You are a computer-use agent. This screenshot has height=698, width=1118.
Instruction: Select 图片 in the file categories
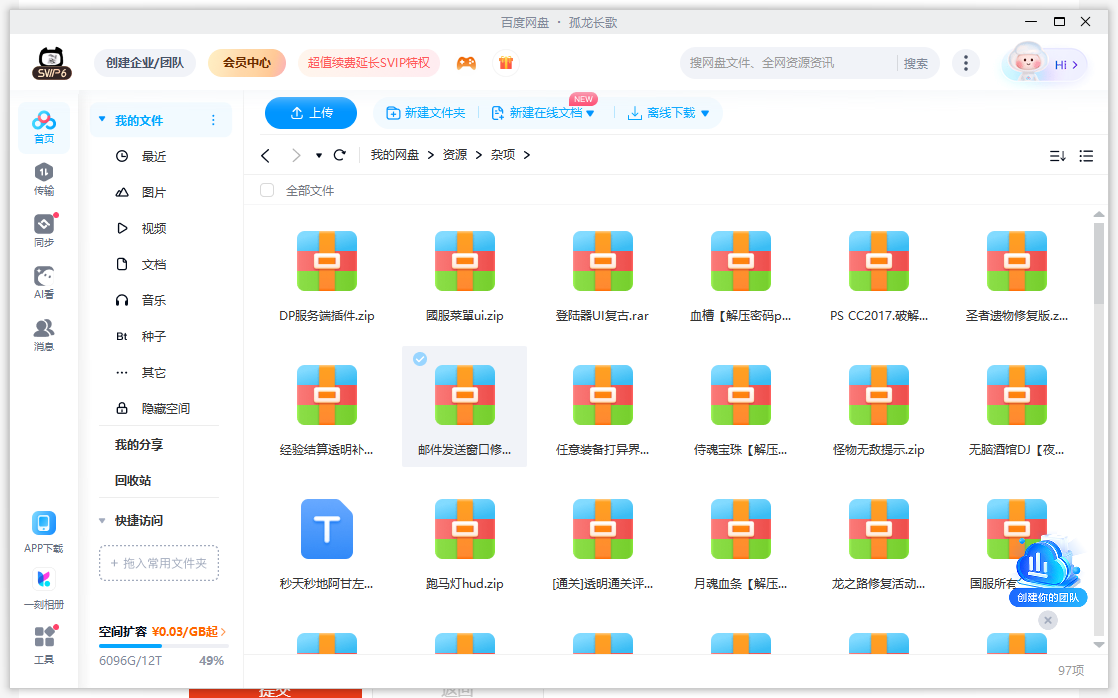tap(153, 192)
